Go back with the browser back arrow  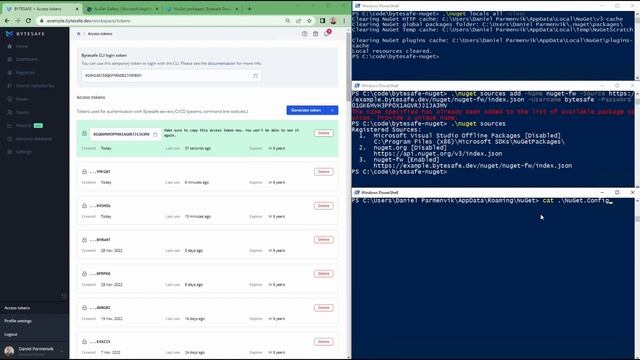[7, 20]
